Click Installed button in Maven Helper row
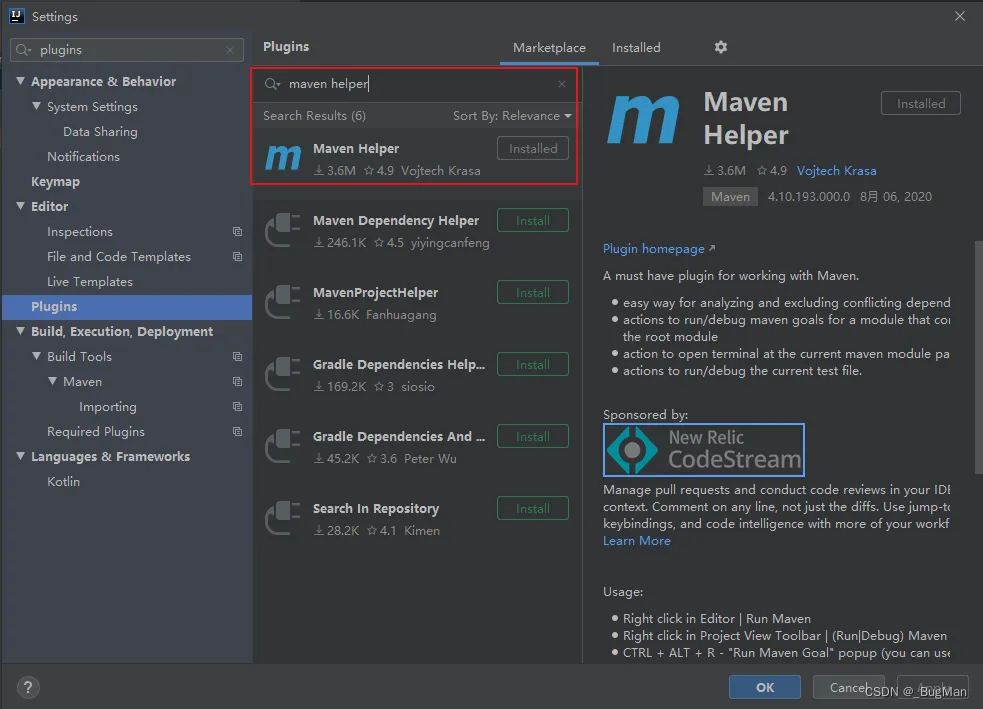The height and width of the screenshot is (709, 983). (x=533, y=149)
